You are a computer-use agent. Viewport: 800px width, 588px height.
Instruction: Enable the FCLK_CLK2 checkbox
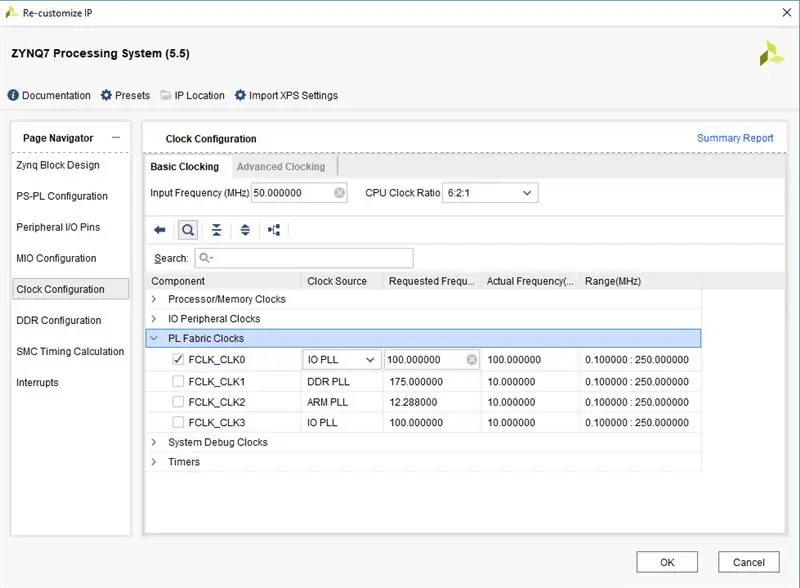(x=178, y=402)
